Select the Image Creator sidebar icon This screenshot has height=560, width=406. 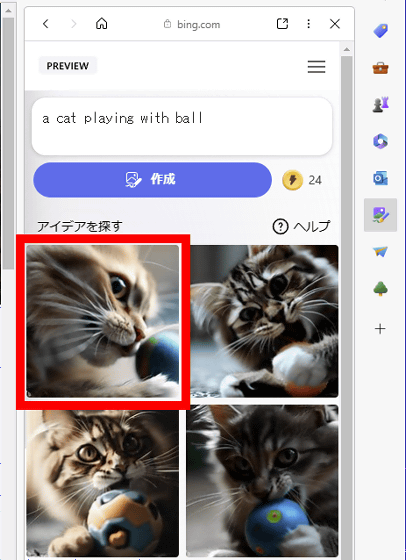[x=381, y=215]
